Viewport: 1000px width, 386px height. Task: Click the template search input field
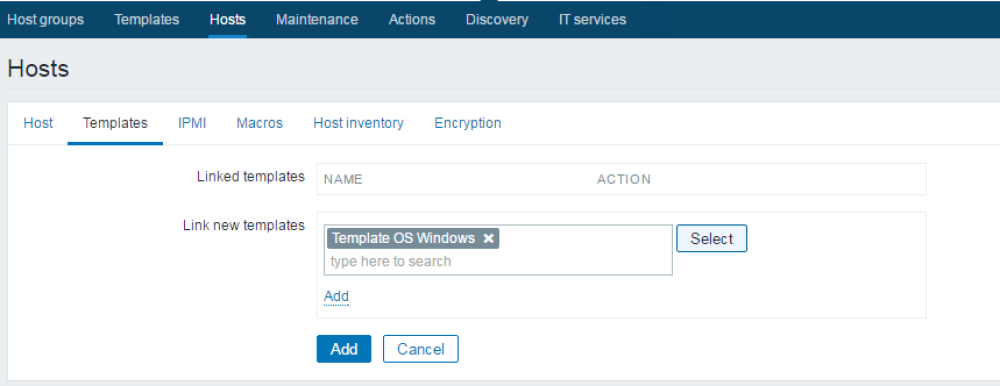(x=498, y=262)
